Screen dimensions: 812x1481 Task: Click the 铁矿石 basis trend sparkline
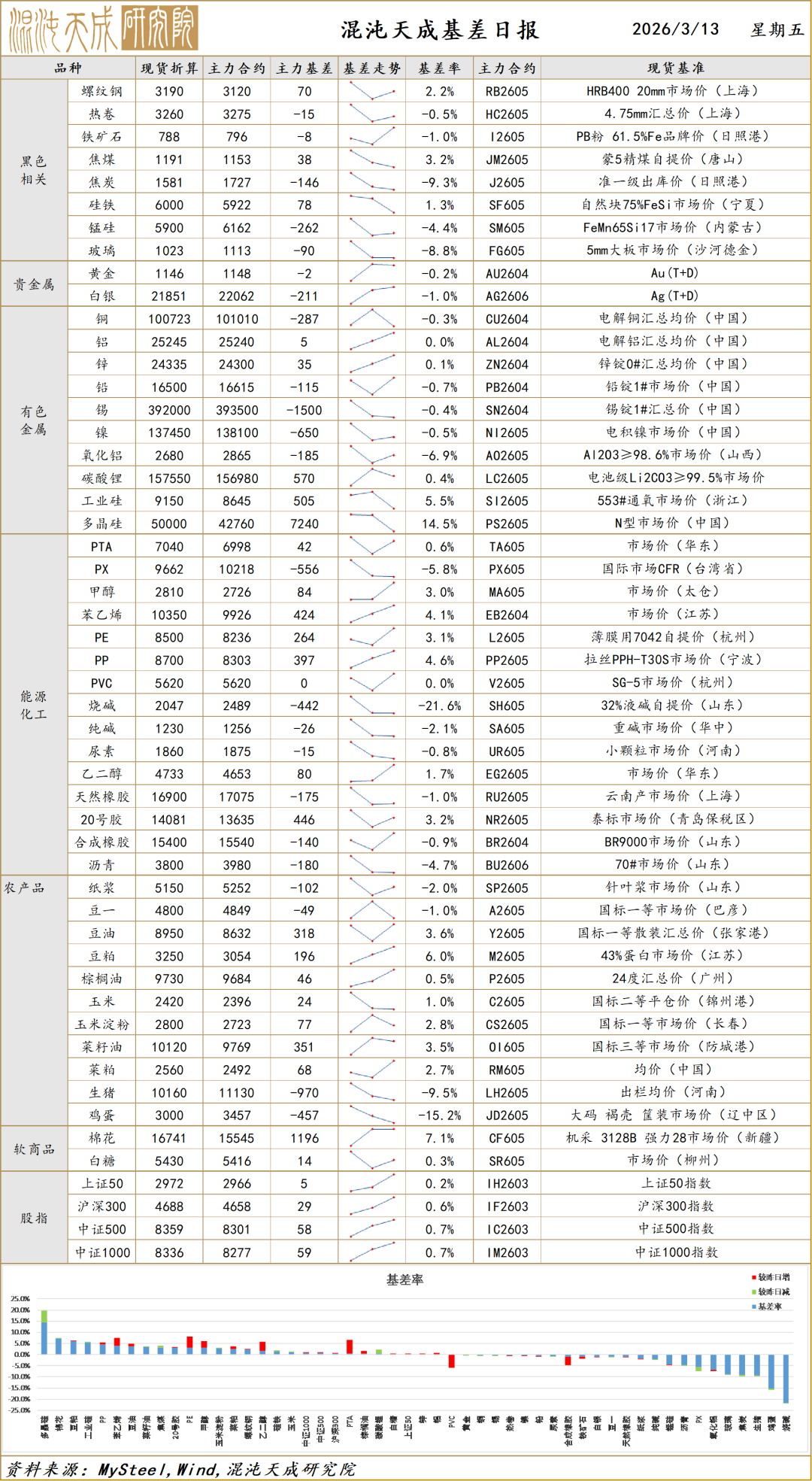pos(372,136)
